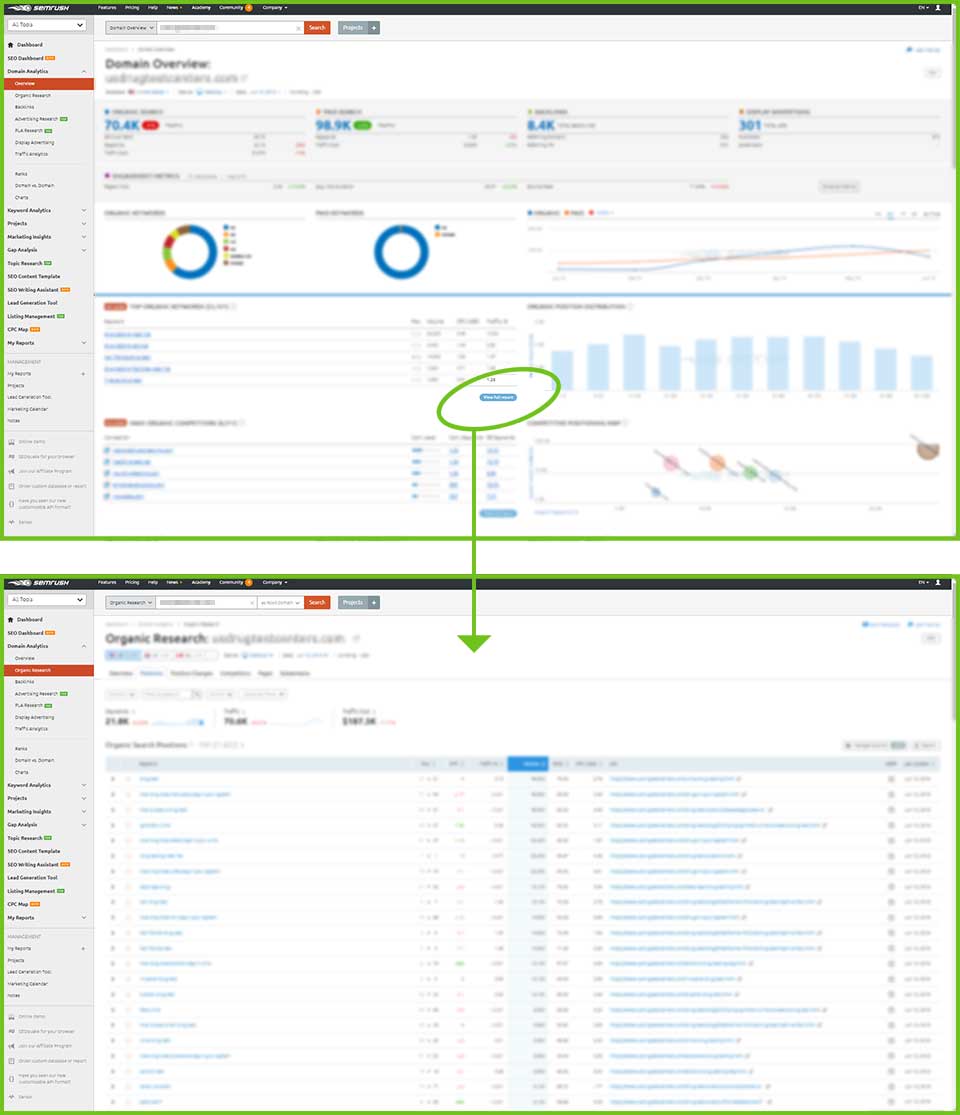The width and height of the screenshot is (960, 1115).
Task: Click Dashboard home icon in Organic Research sidebar
Action: [11, 619]
